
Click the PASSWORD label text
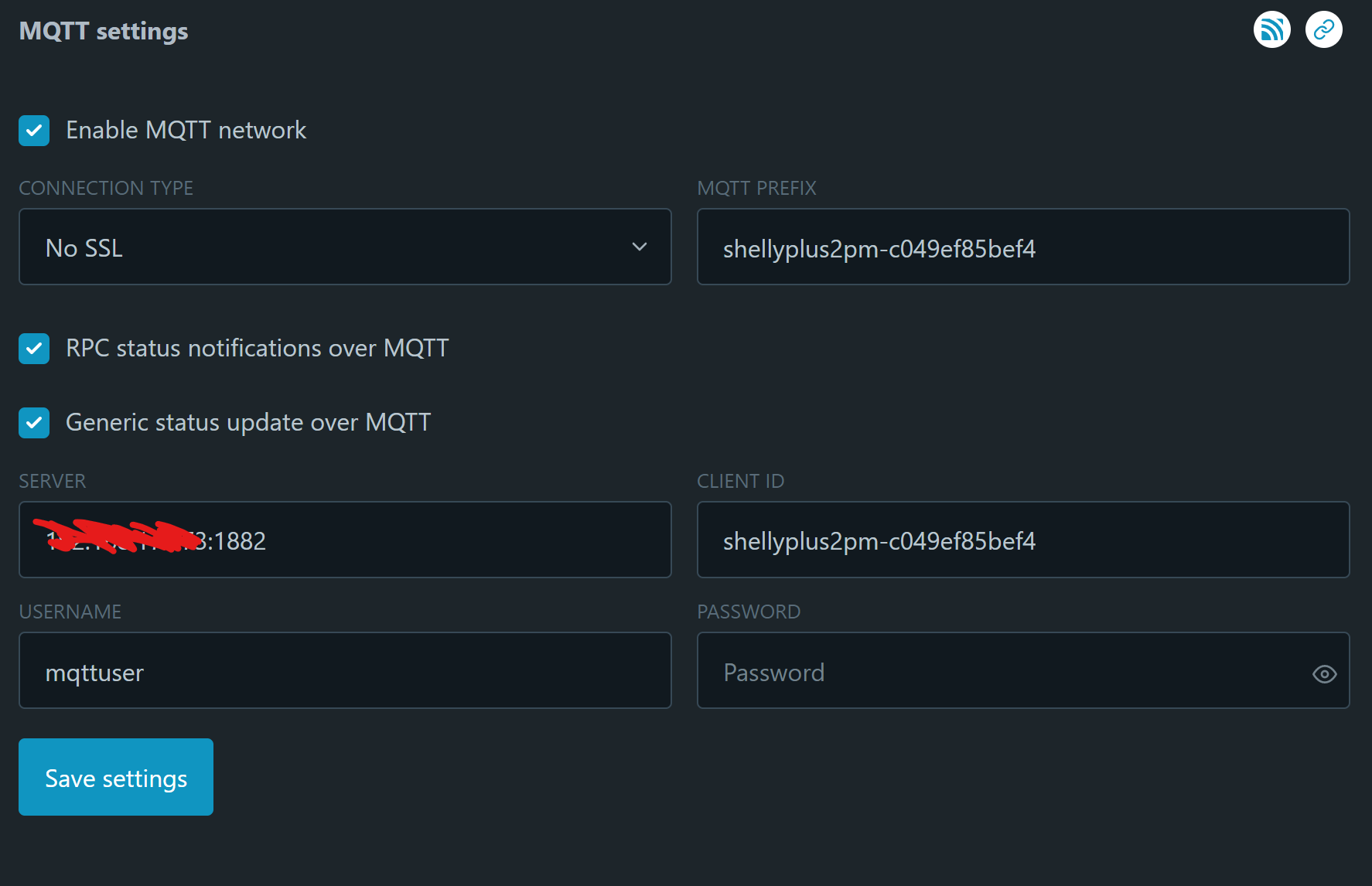(x=749, y=612)
